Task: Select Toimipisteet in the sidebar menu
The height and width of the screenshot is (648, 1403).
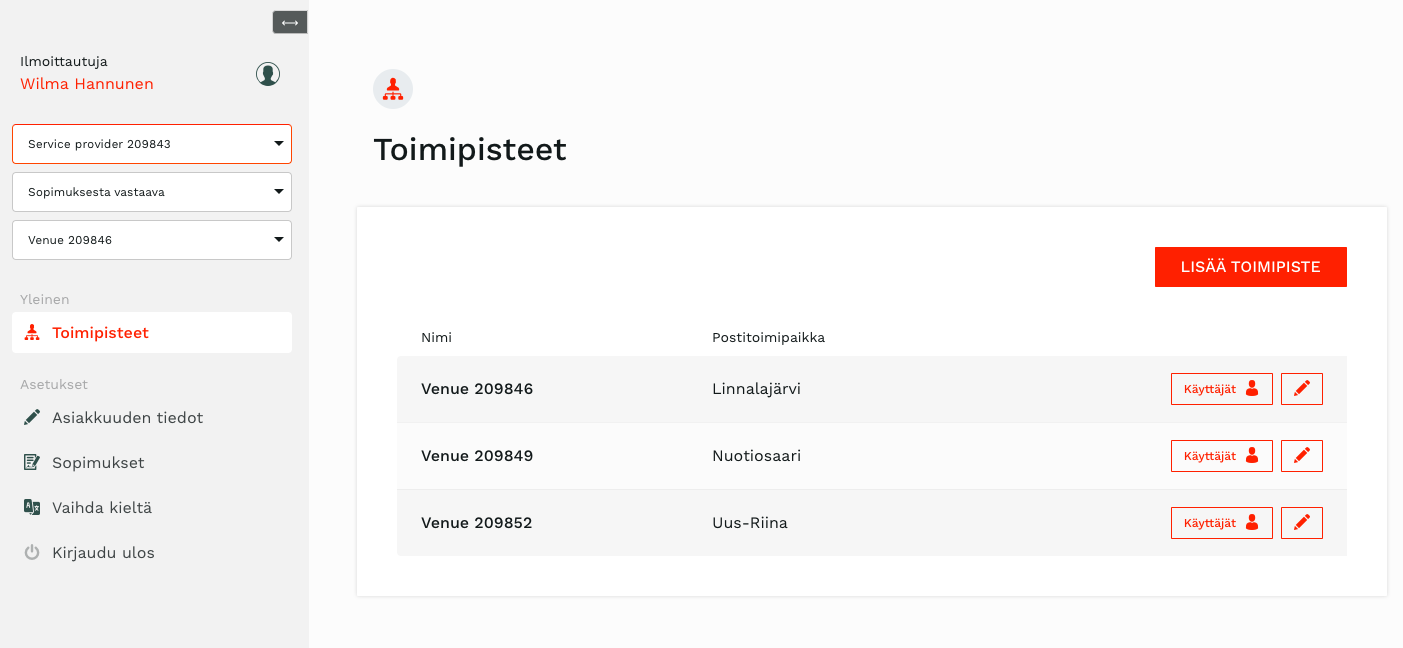Action: point(152,333)
